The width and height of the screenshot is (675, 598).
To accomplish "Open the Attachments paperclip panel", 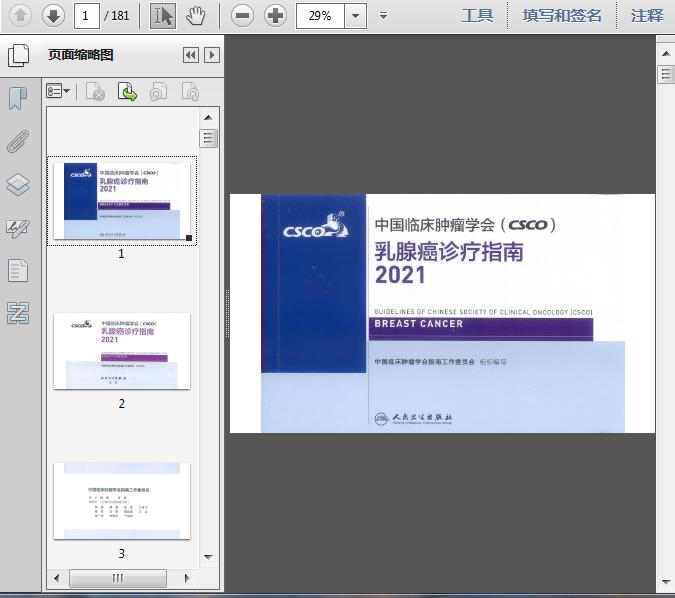I will coord(18,142).
